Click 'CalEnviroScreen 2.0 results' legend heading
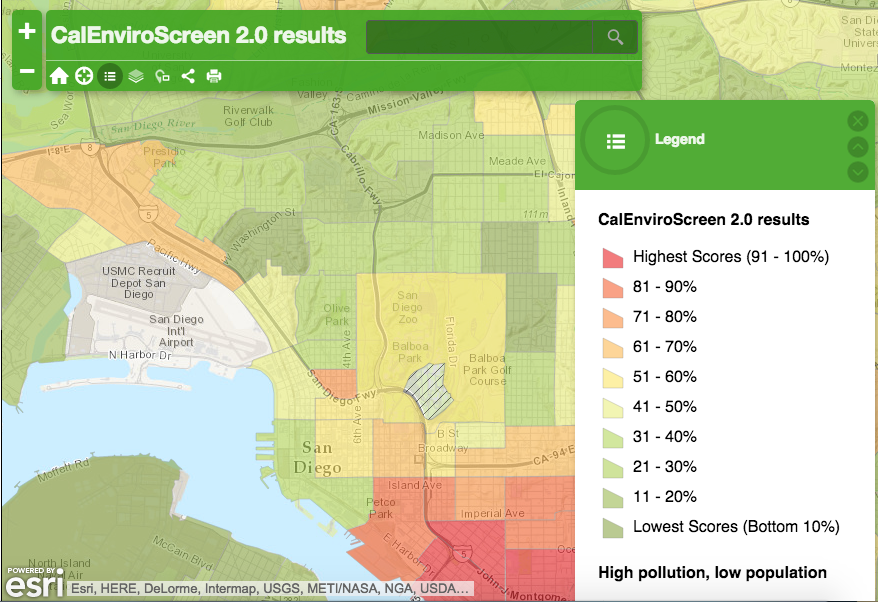Image resolution: width=878 pixels, height=602 pixels. [x=703, y=220]
